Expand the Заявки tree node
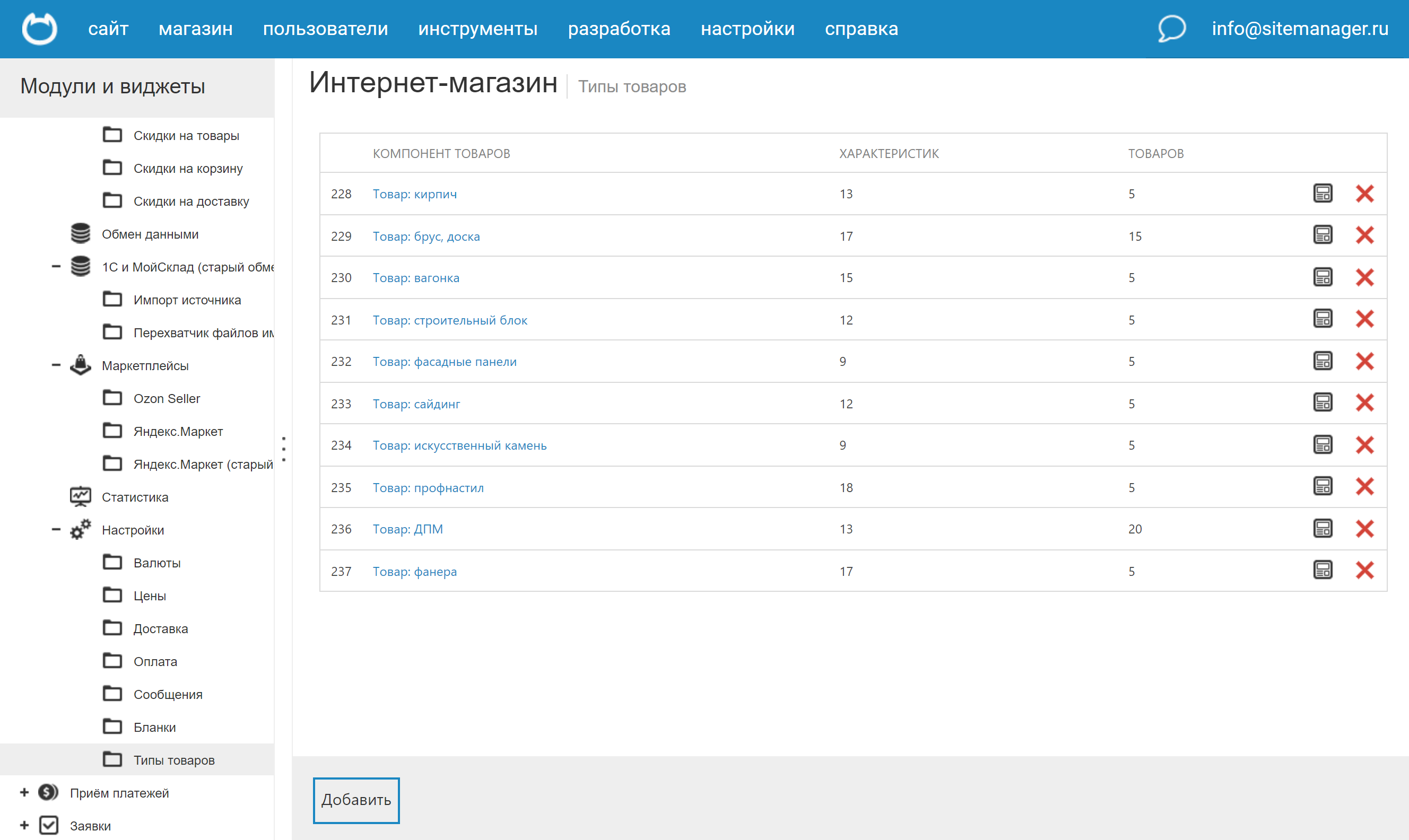1409x840 pixels. 24,825
